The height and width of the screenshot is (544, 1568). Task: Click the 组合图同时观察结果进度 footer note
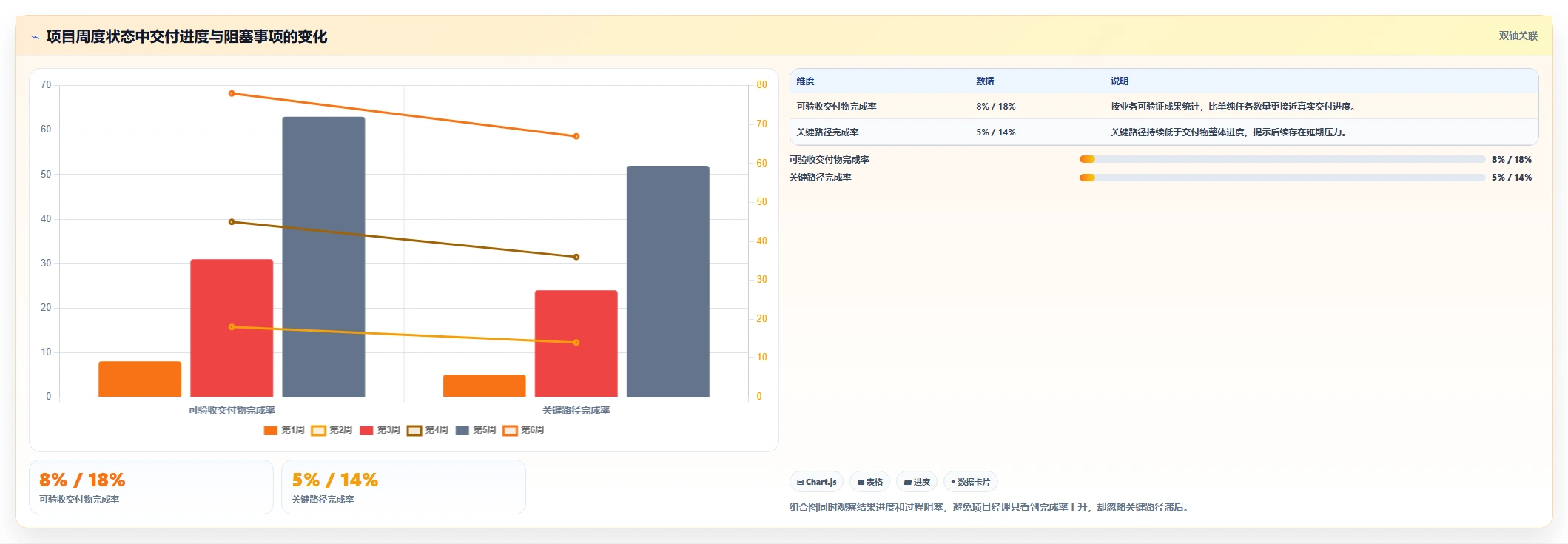(990, 507)
